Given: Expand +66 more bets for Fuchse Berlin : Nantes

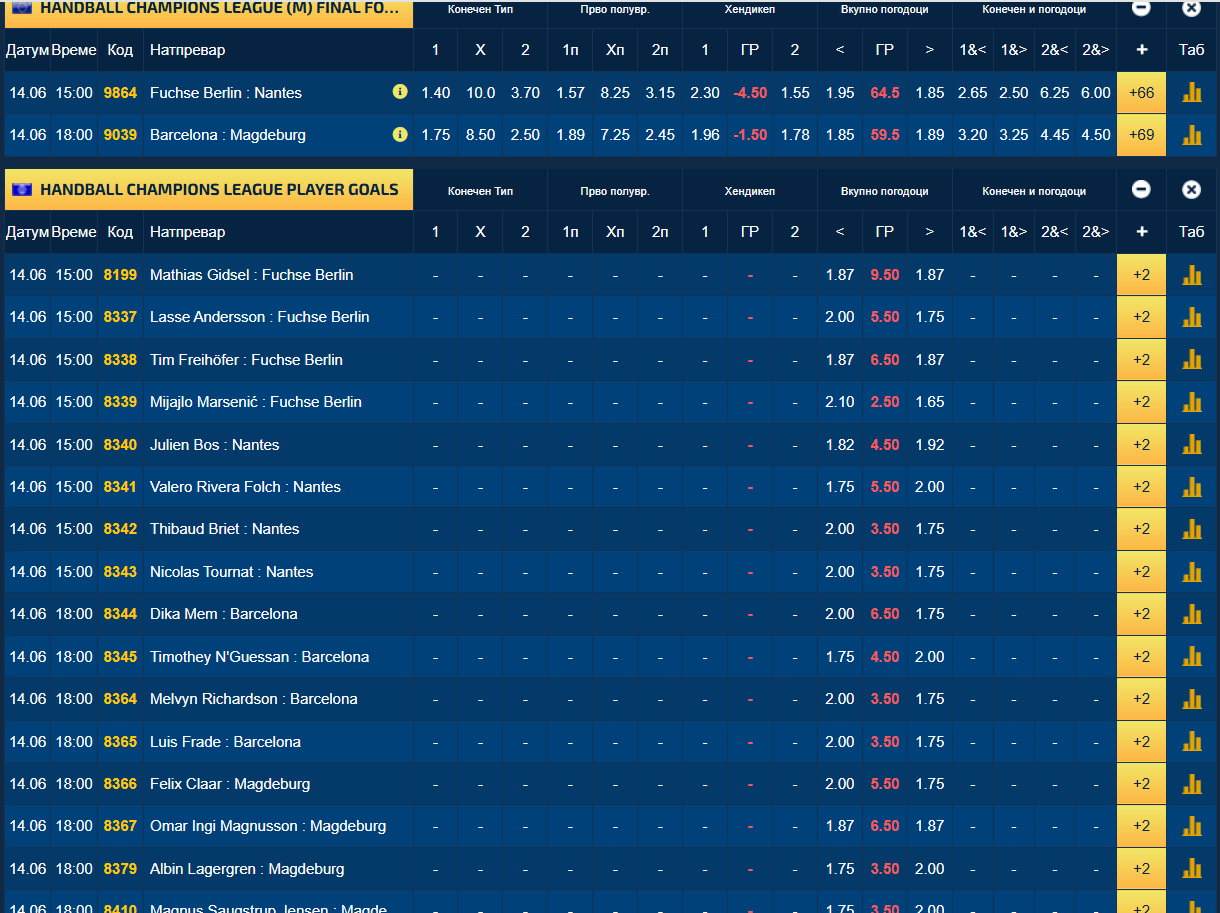Looking at the screenshot, I should tap(1141, 92).
